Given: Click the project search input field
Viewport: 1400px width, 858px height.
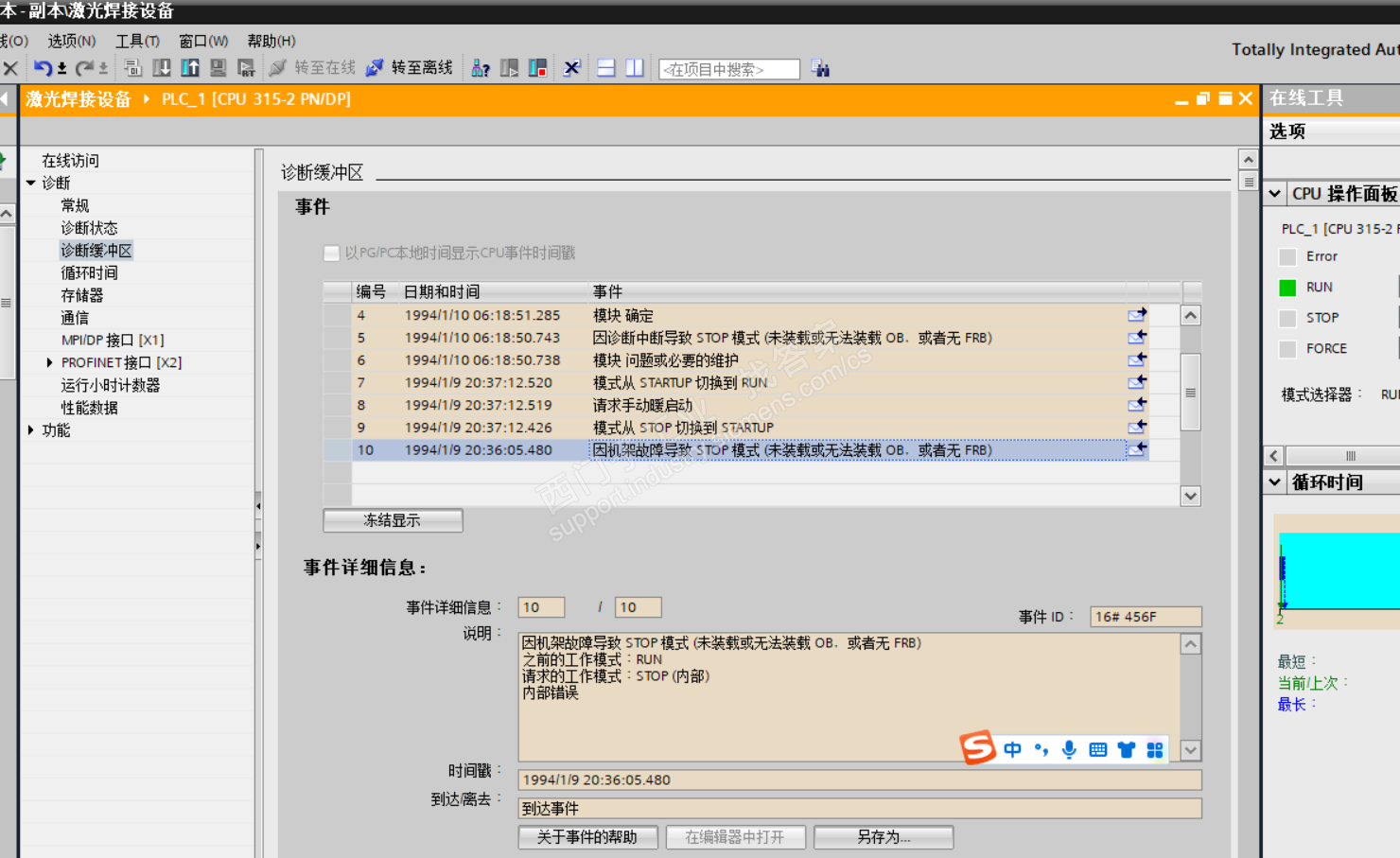Looking at the screenshot, I should click(729, 69).
